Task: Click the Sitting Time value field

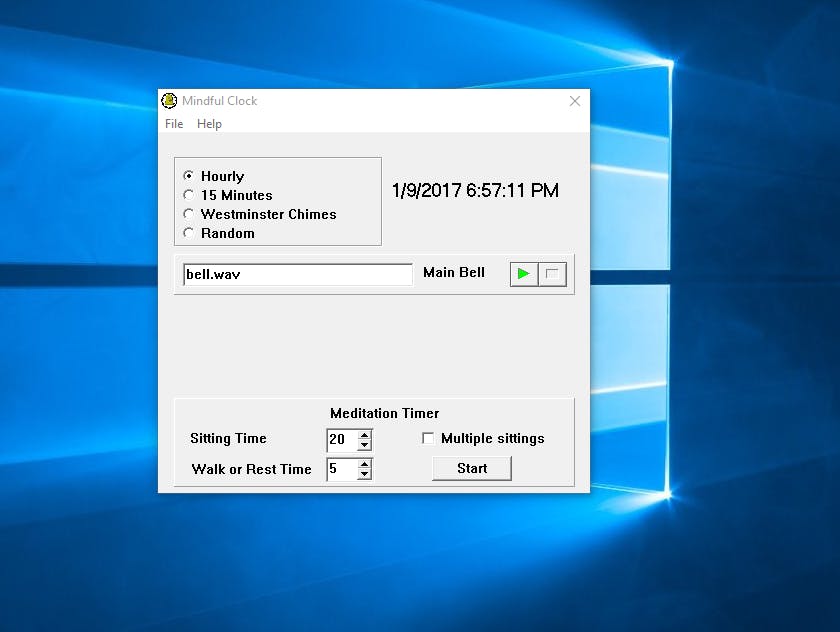Action: coord(342,440)
